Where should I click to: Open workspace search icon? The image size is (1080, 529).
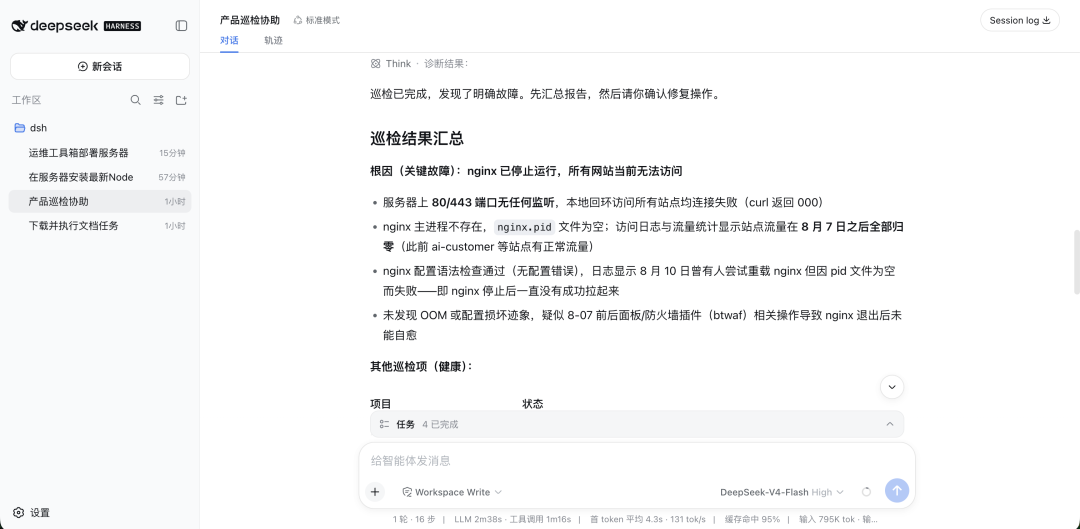pyautogui.click(x=136, y=100)
